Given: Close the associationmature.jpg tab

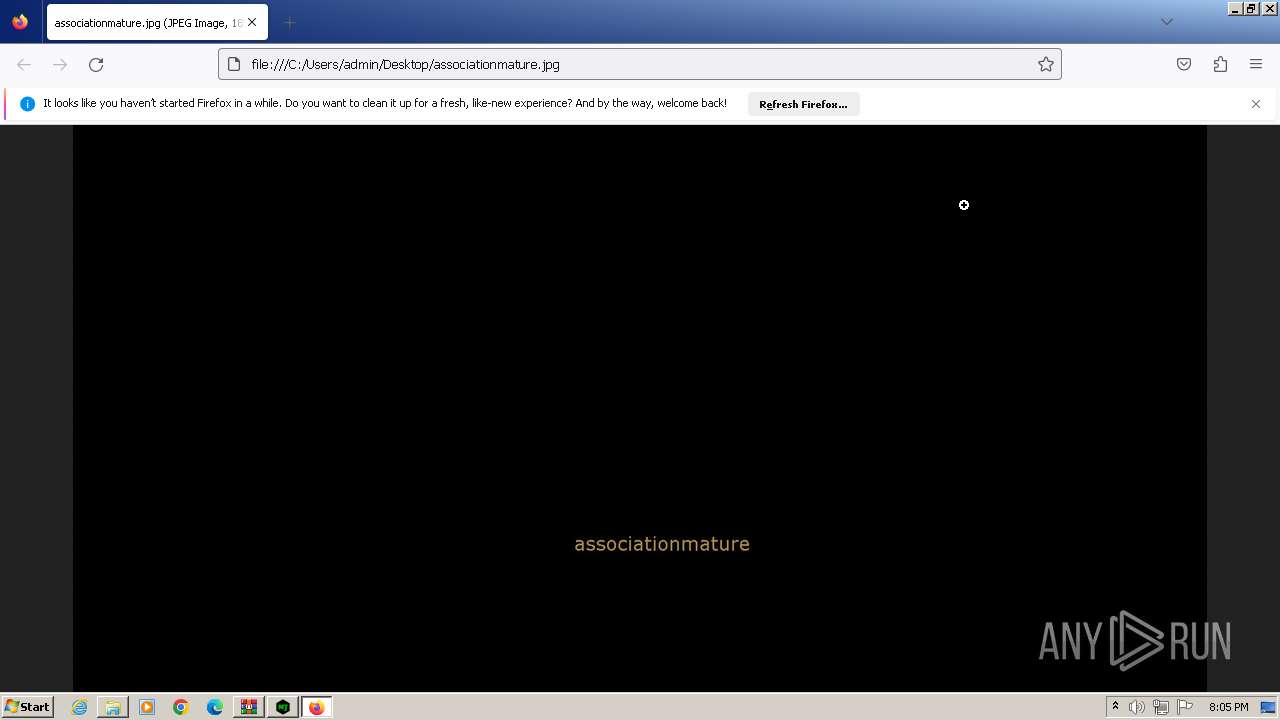Looking at the screenshot, I should click(251, 22).
